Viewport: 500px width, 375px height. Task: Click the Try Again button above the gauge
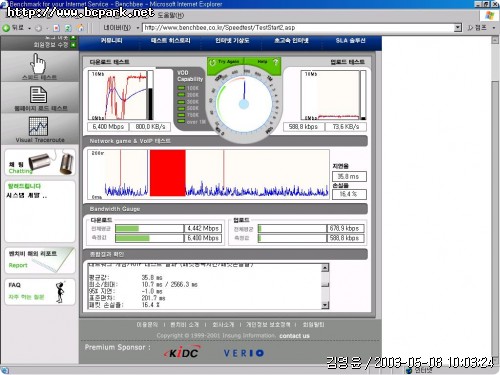click(x=226, y=62)
